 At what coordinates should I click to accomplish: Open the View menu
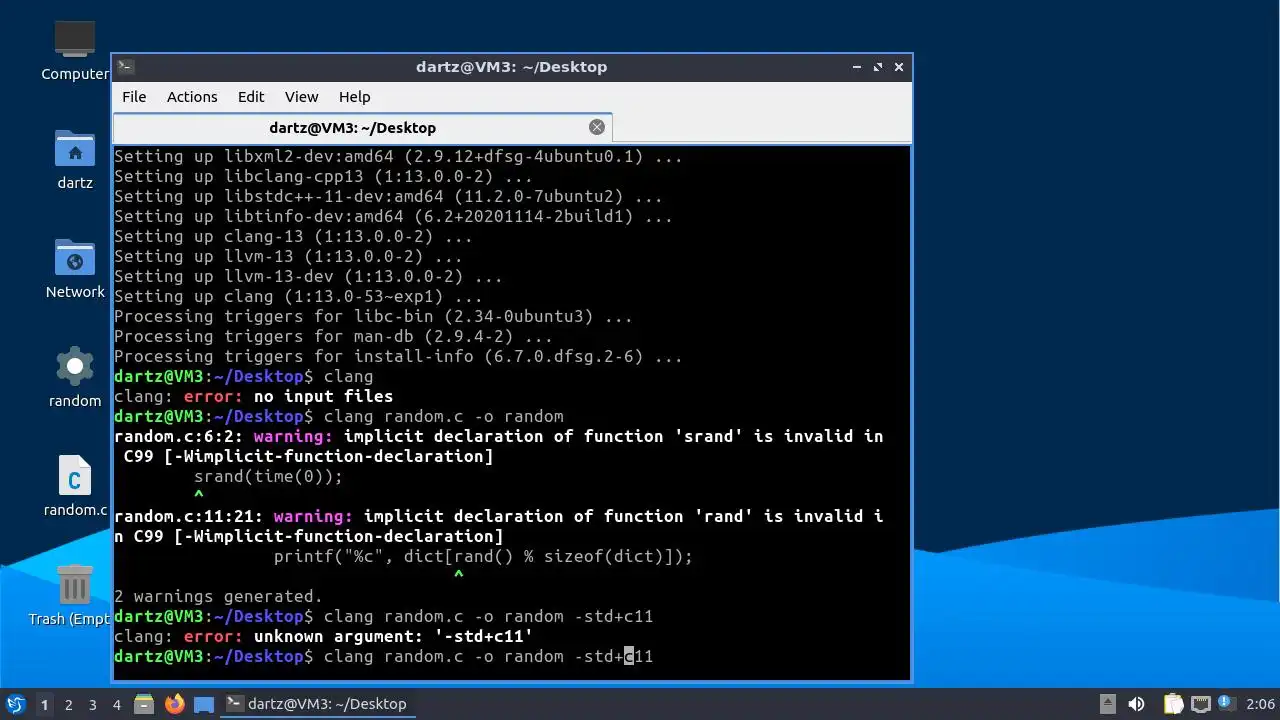click(x=301, y=97)
